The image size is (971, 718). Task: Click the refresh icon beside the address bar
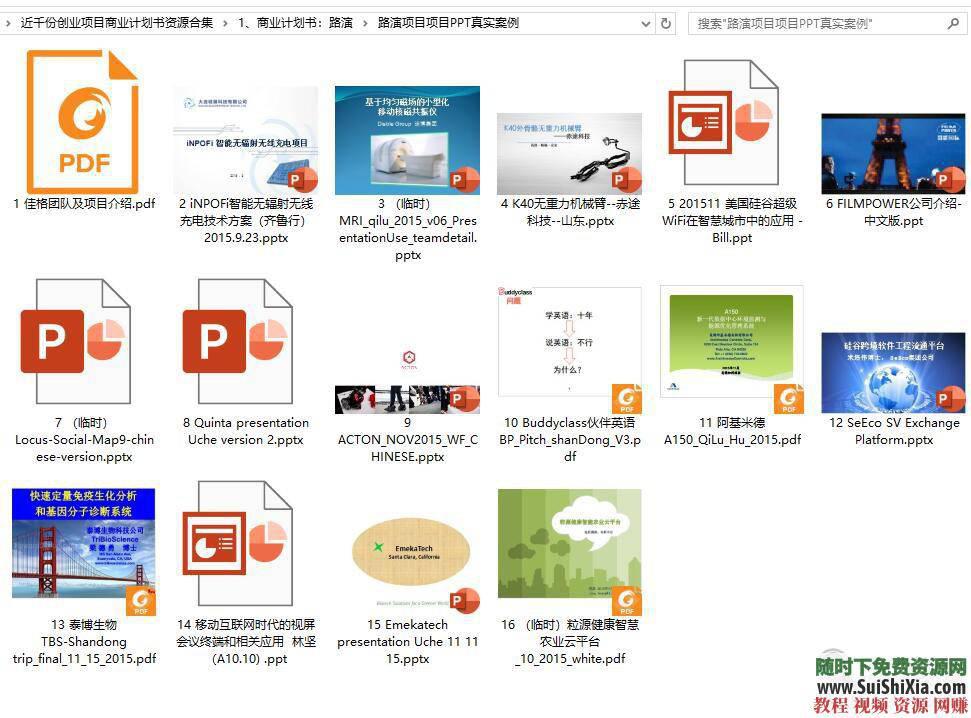point(667,21)
